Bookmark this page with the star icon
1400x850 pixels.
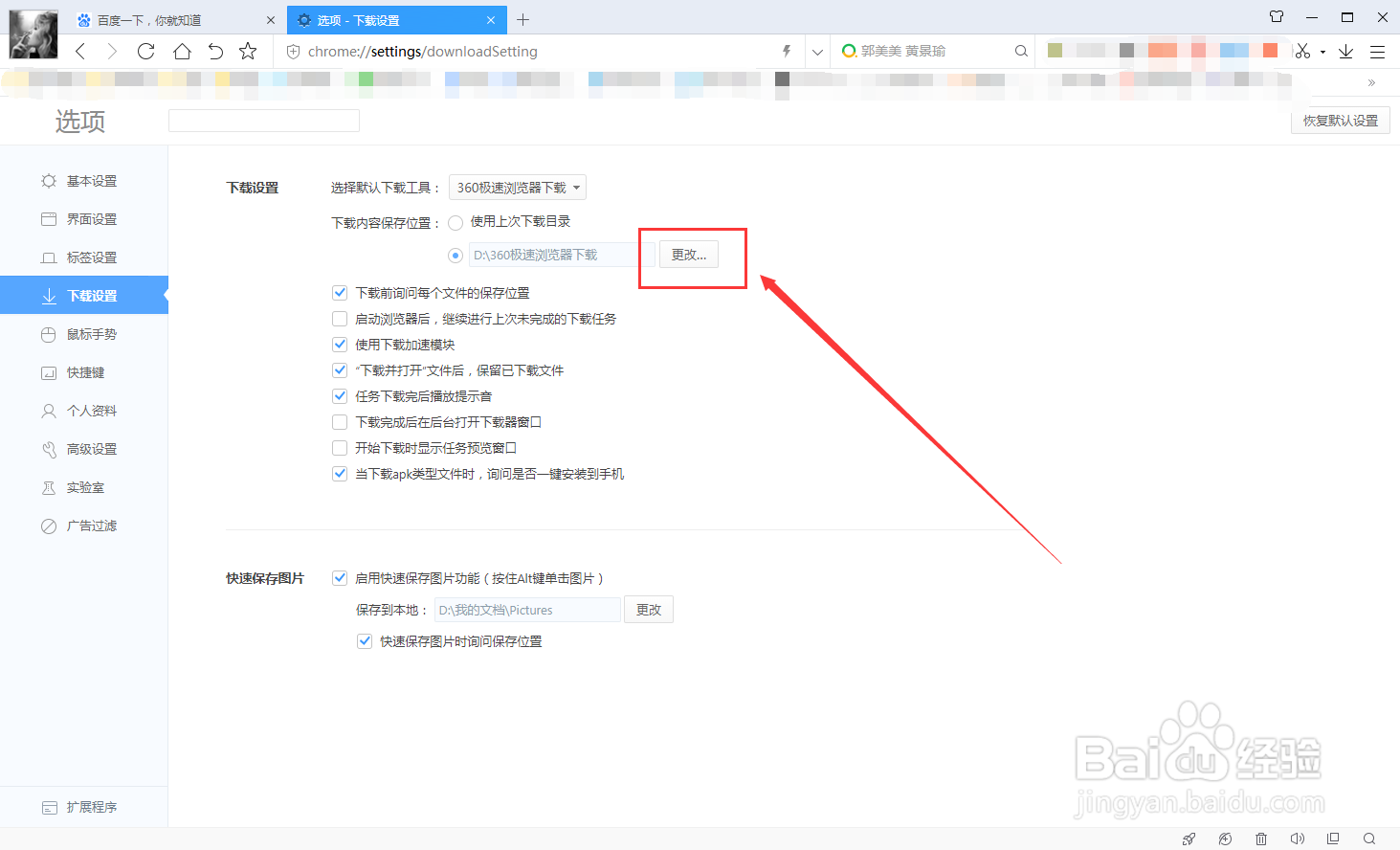tap(248, 52)
